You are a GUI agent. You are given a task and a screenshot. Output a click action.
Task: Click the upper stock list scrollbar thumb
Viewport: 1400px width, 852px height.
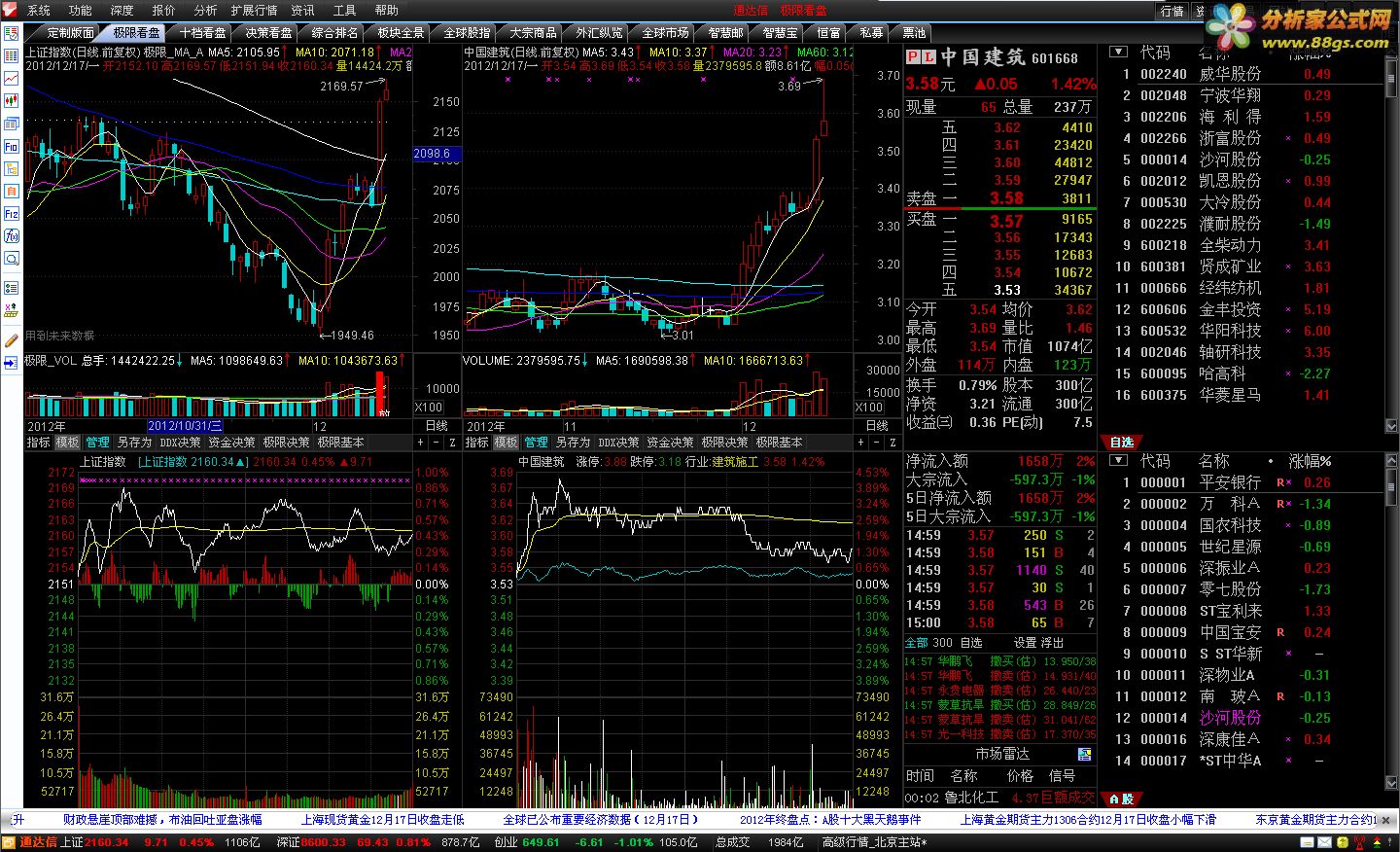[1391, 78]
